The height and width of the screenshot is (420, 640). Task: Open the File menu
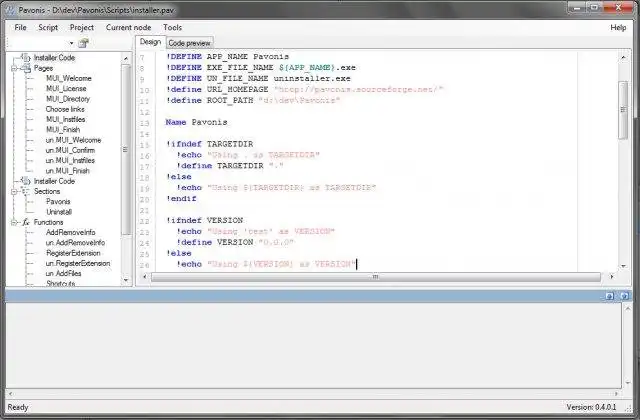point(20,27)
